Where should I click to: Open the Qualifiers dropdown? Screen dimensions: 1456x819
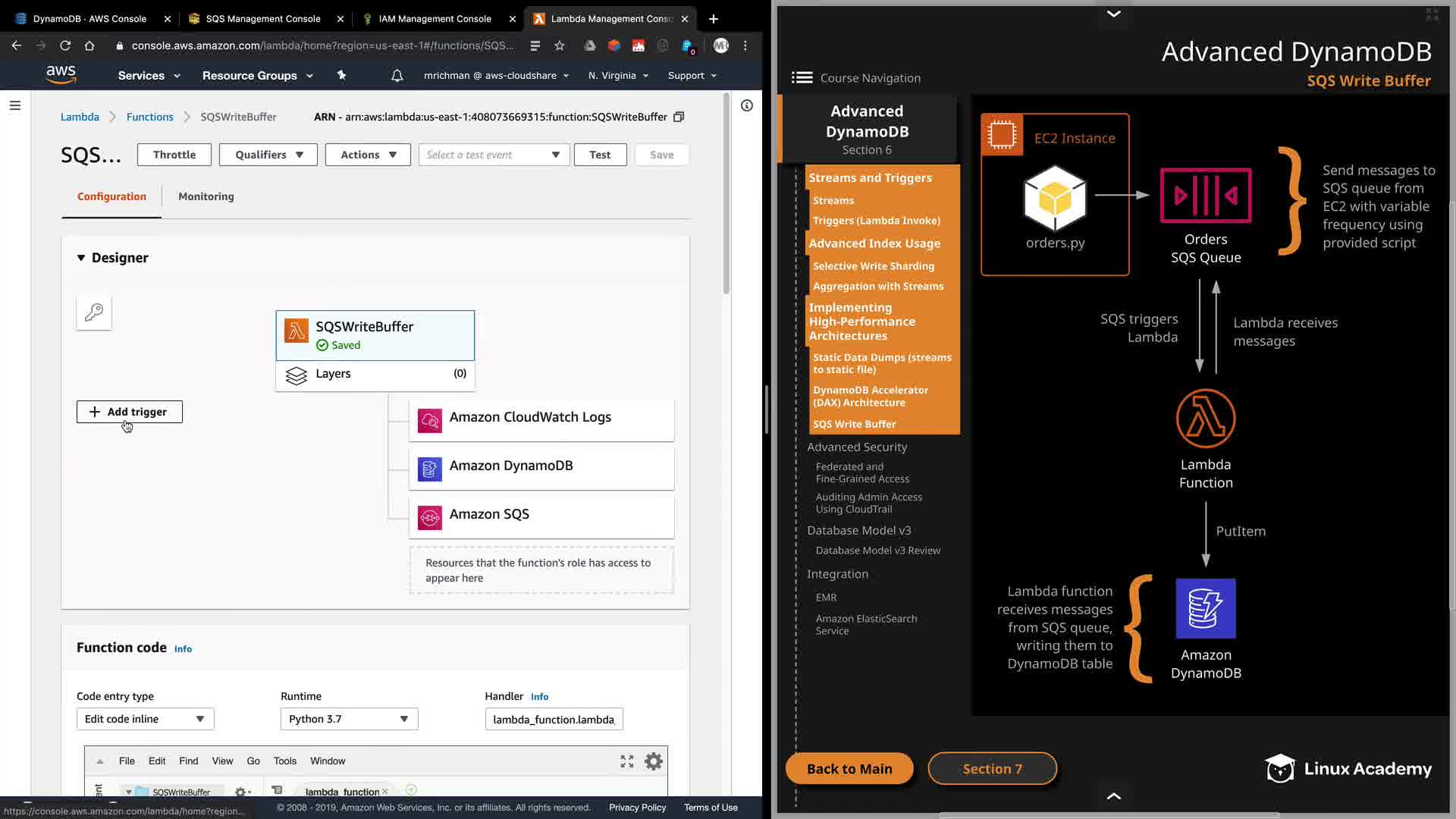[x=268, y=155]
